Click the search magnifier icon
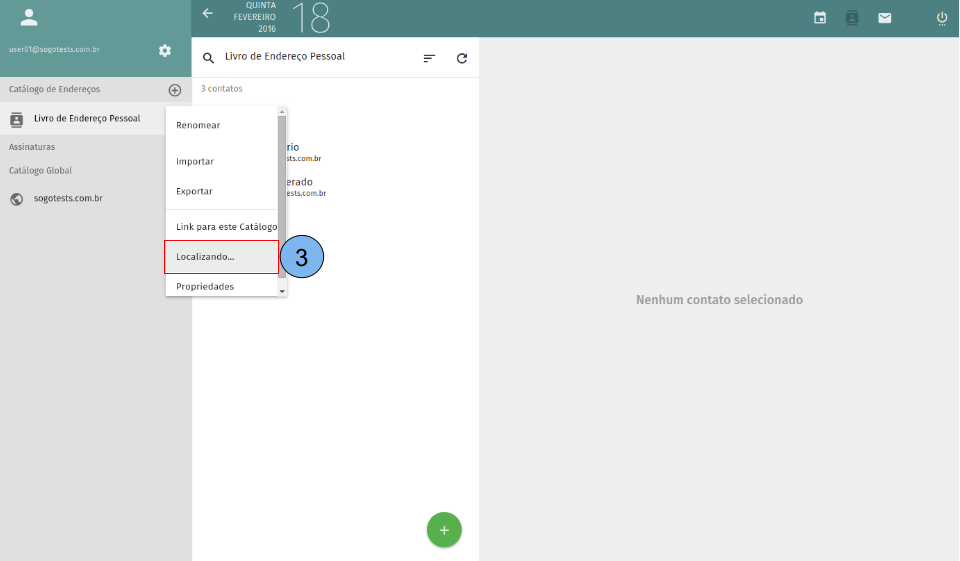The width and height of the screenshot is (960, 561). point(209,58)
